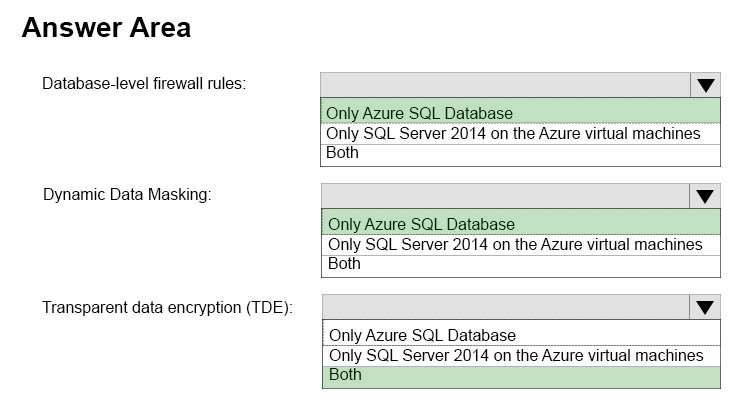Pick 'Only SQL Server 2014' option for TDE
The width and height of the screenshot is (751, 408).
pyautogui.click(x=522, y=356)
